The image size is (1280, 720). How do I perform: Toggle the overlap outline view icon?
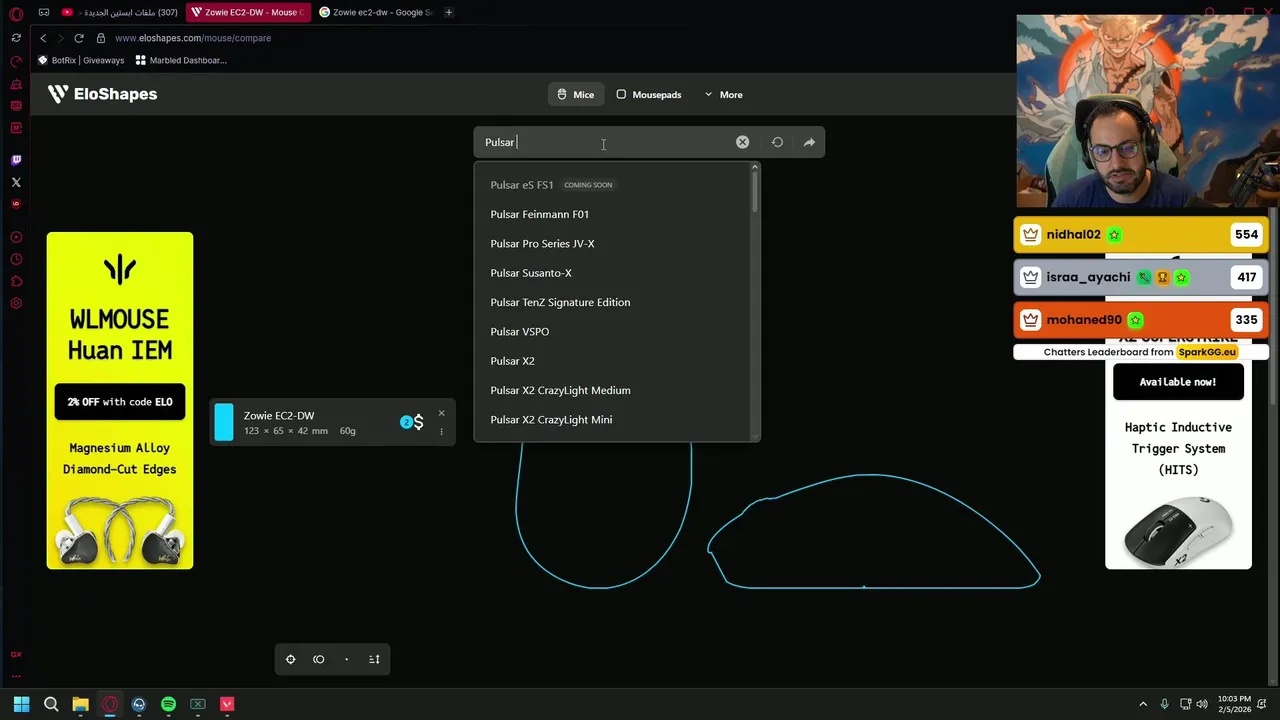pos(319,659)
